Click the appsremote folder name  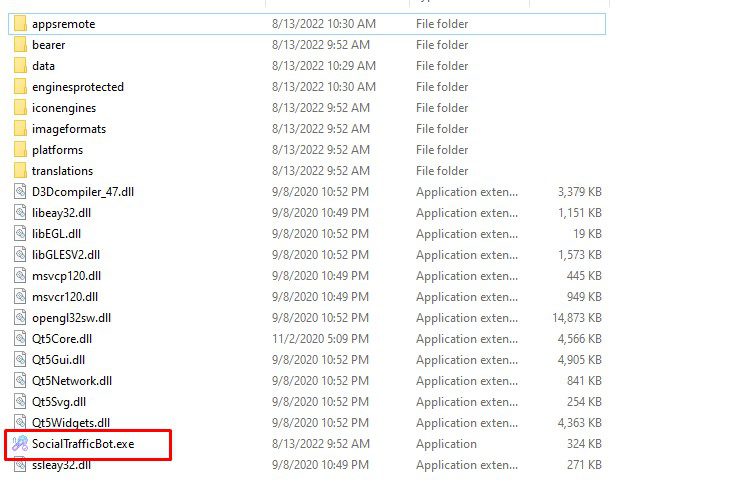pos(63,24)
